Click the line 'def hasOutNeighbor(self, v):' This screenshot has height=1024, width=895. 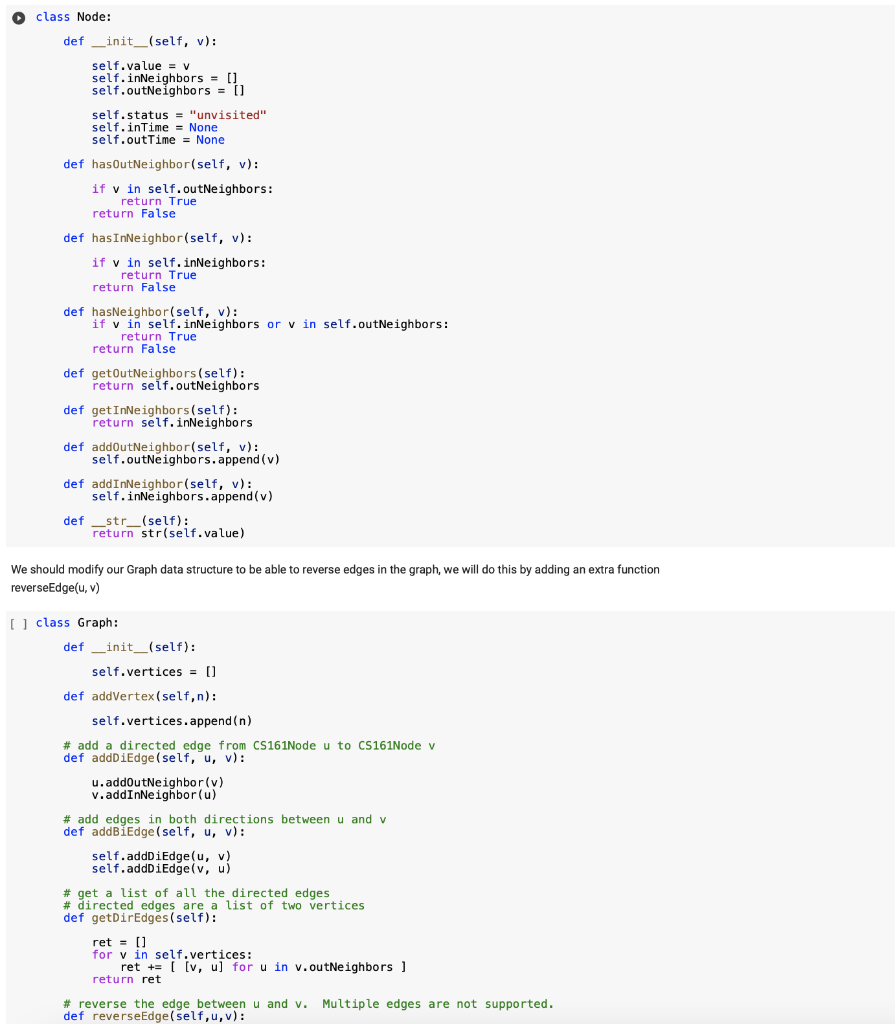pyautogui.click(x=161, y=165)
